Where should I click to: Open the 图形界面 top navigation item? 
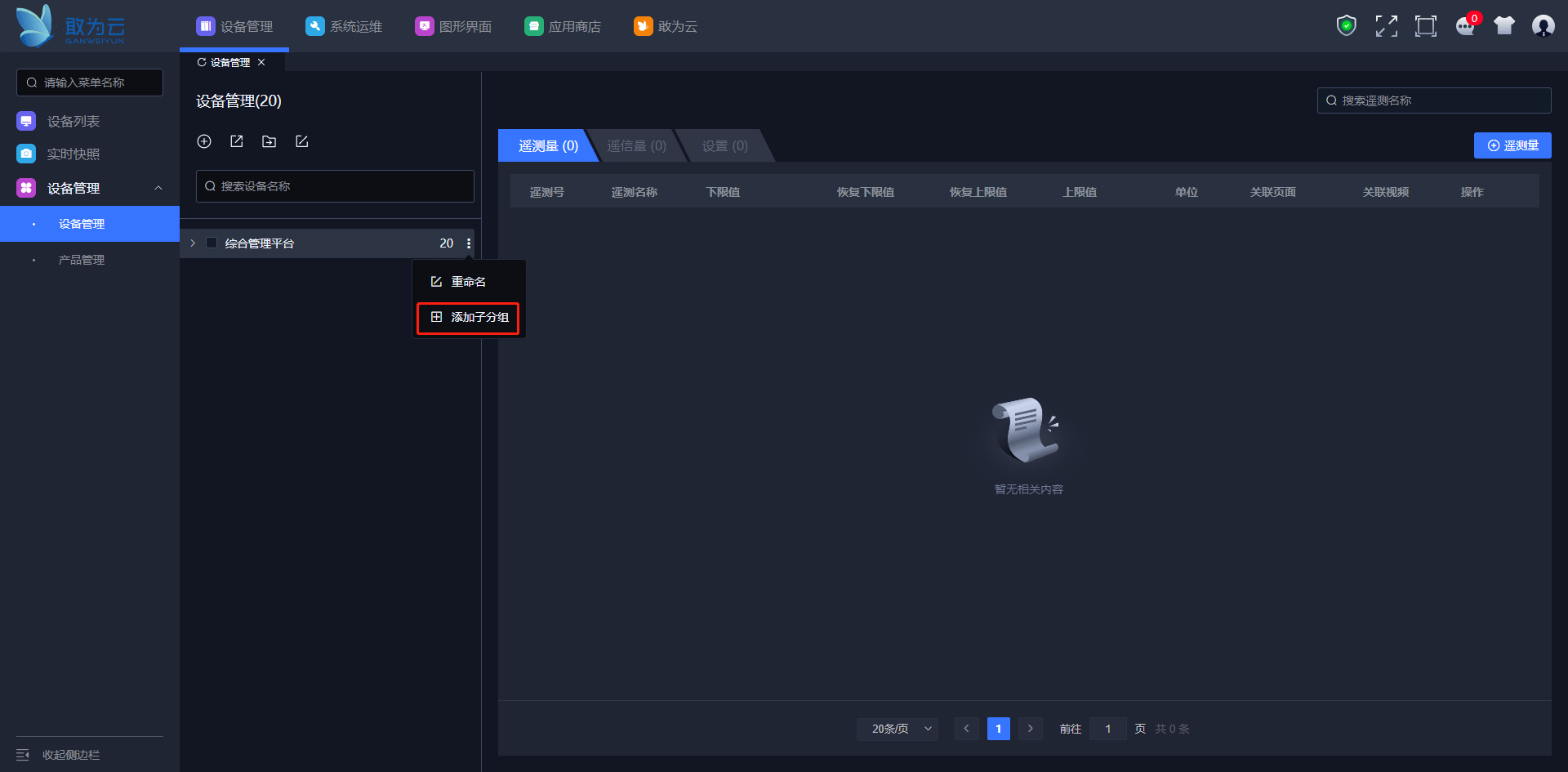pyautogui.click(x=453, y=26)
